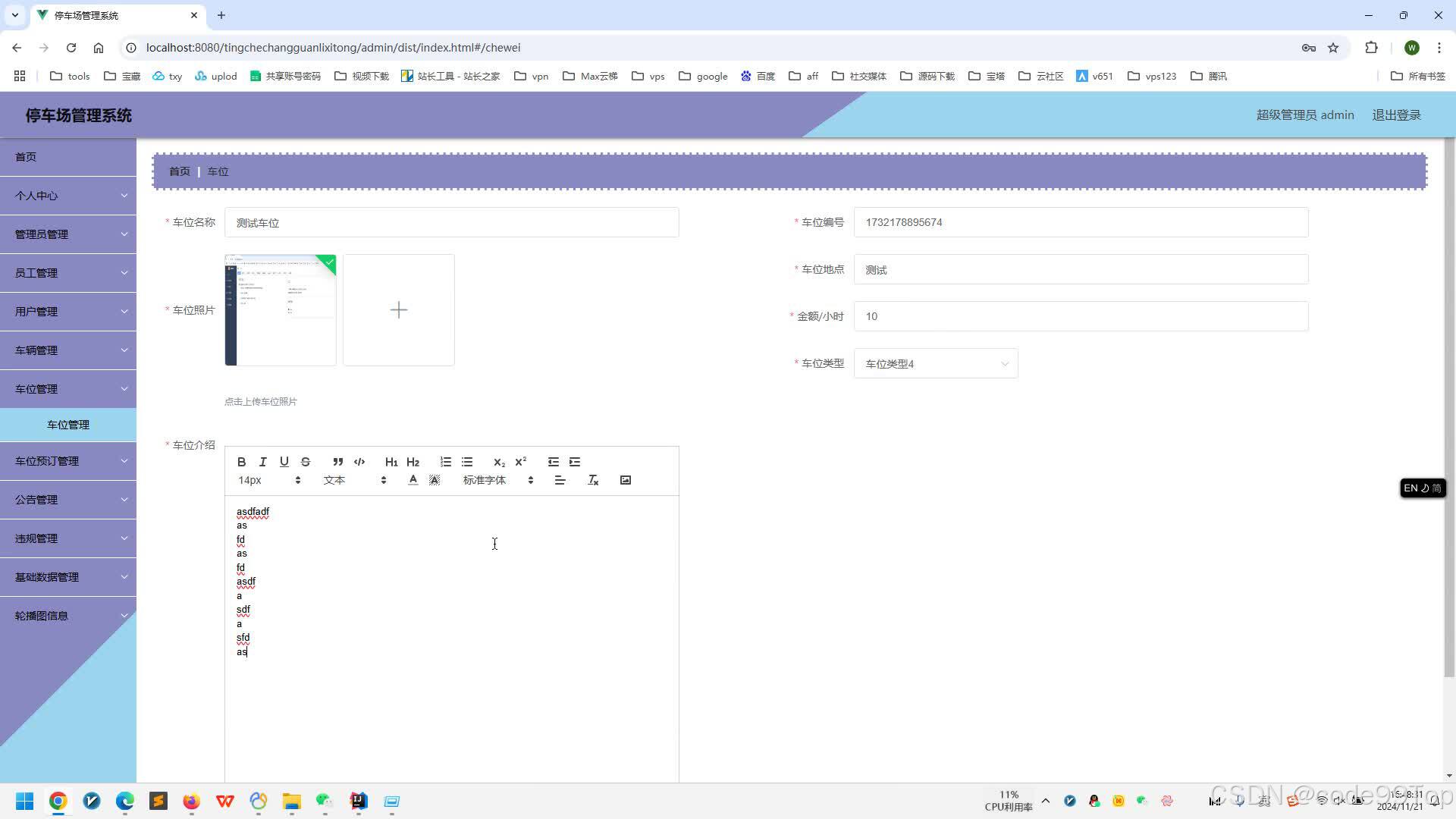
Task: Insert image using editor image icon
Action: point(626,480)
